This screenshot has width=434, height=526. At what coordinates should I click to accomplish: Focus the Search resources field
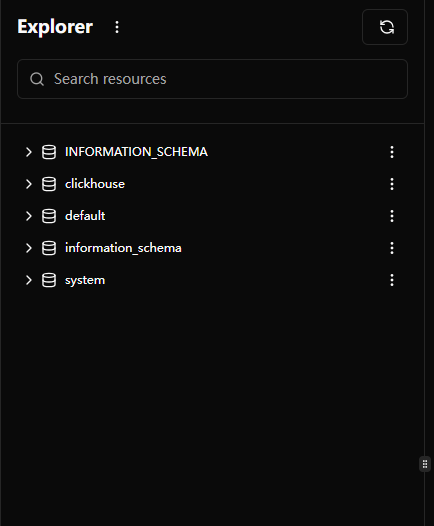[212, 79]
